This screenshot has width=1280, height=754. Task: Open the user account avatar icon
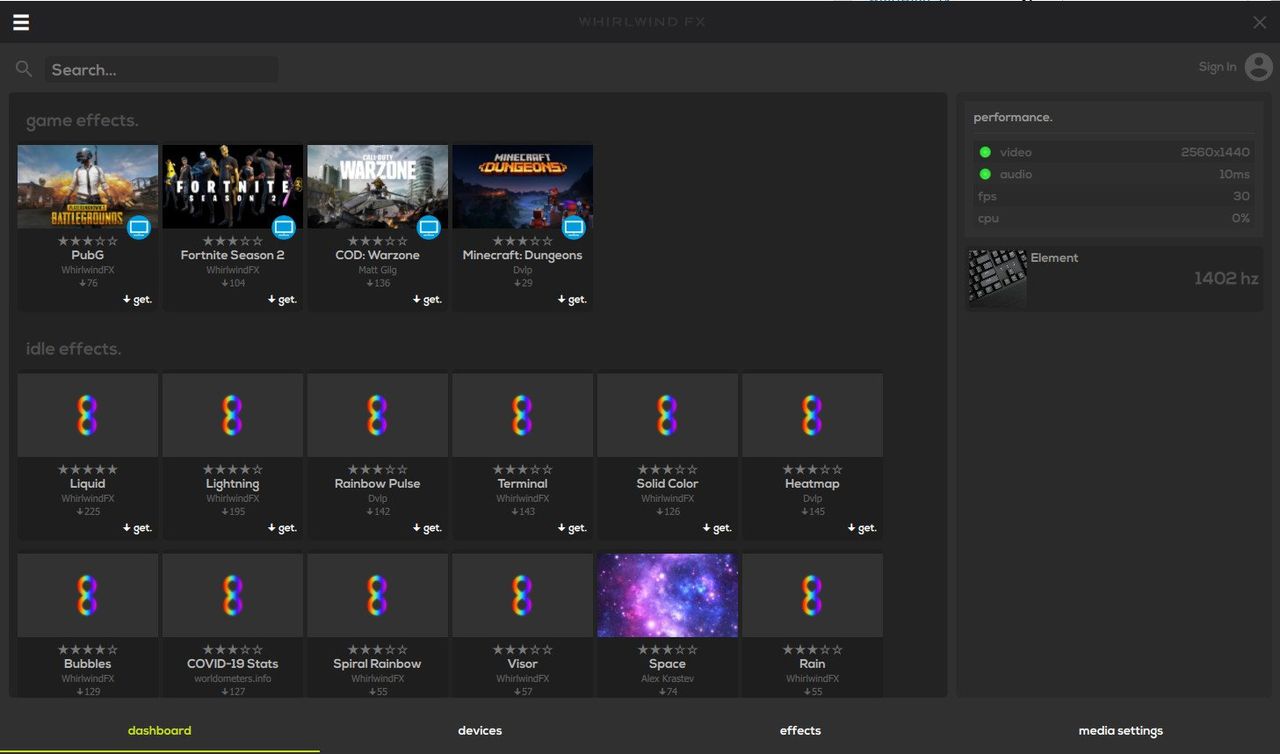1259,67
